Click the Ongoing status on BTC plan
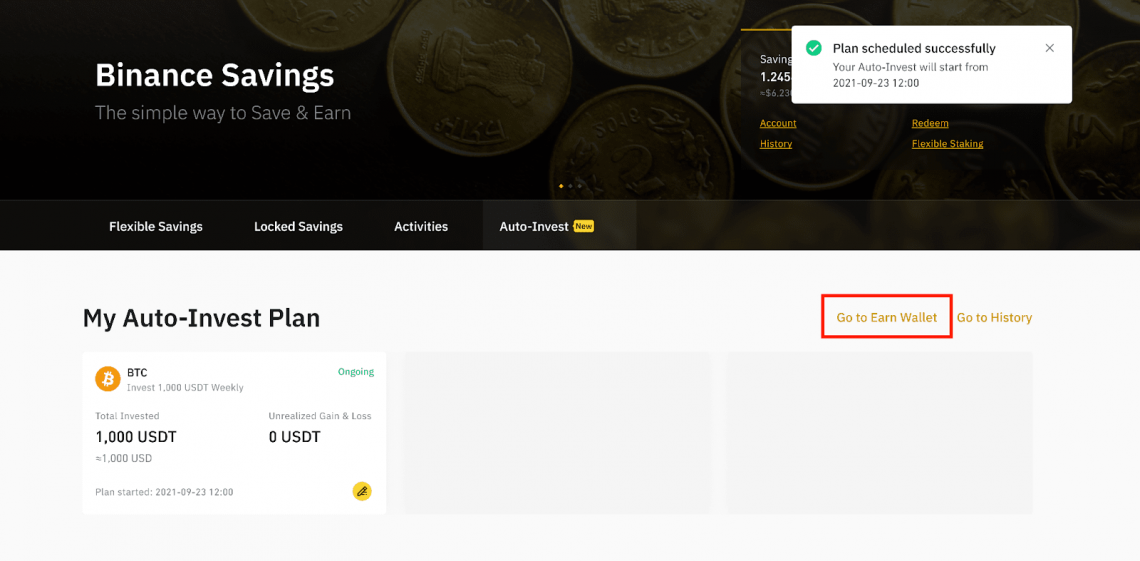1140x561 pixels. [355, 372]
